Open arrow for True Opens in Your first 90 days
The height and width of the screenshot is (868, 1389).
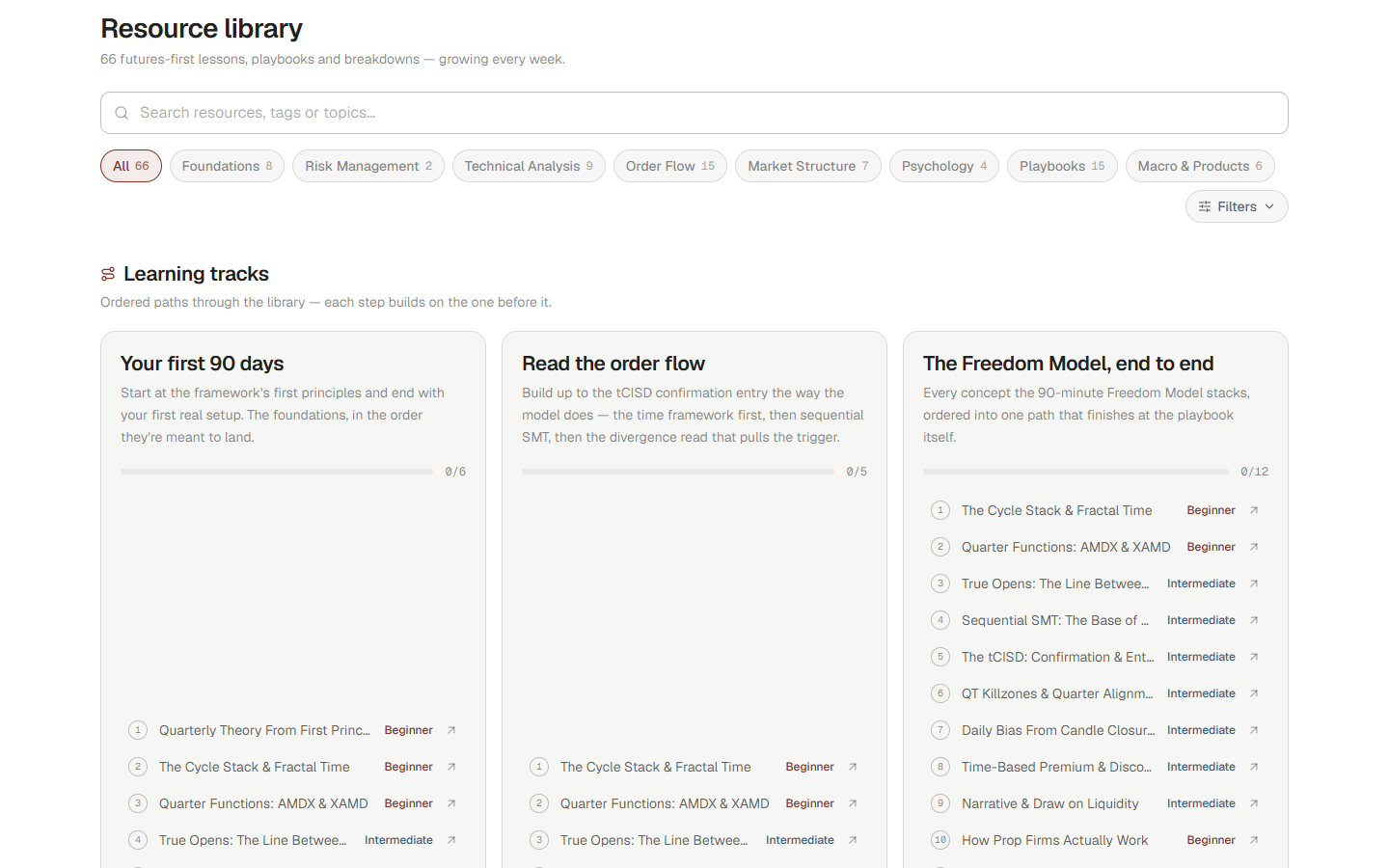[451, 840]
